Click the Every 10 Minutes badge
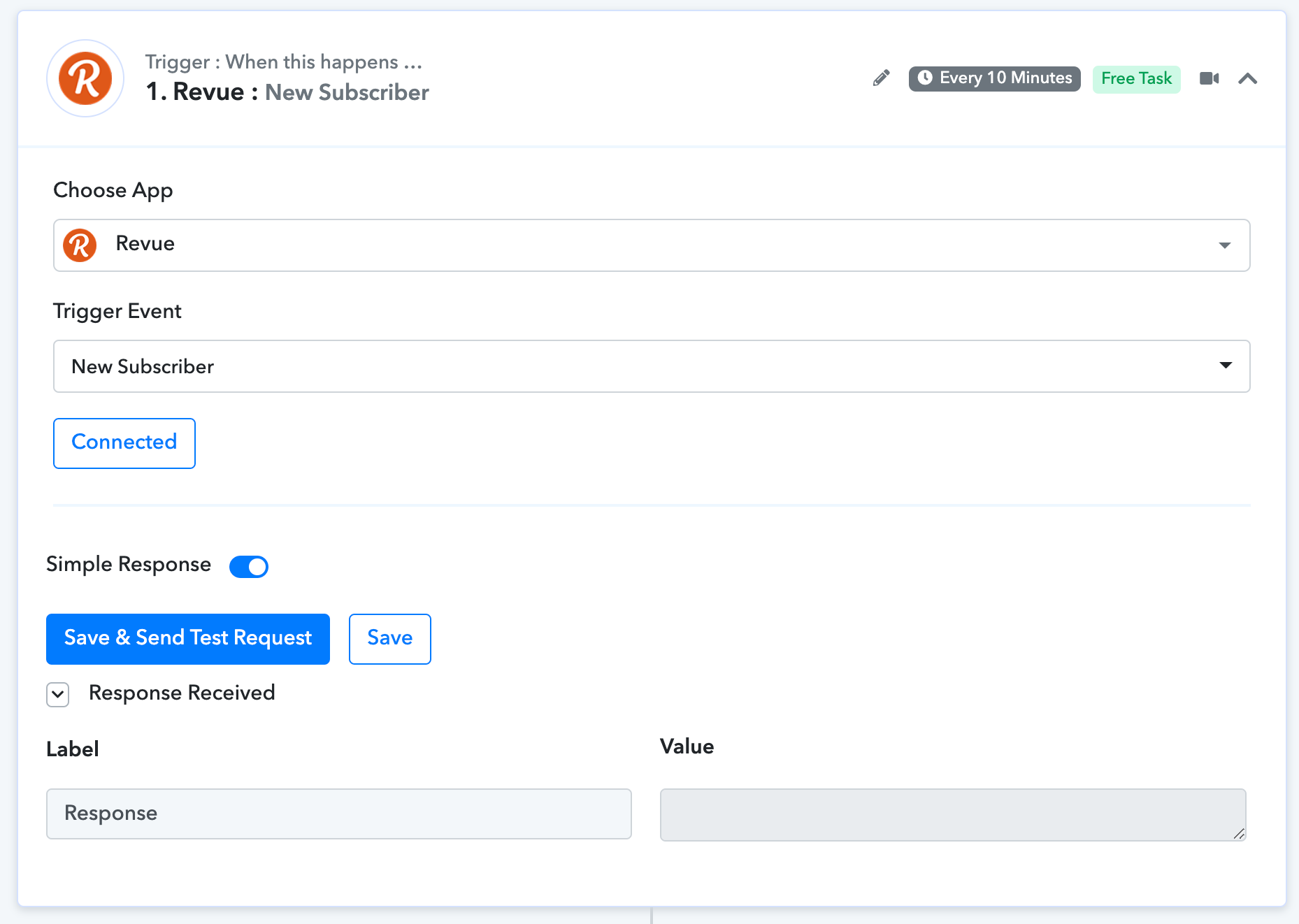This screenshot has height=924, width=1299. [x=994, y=78]
